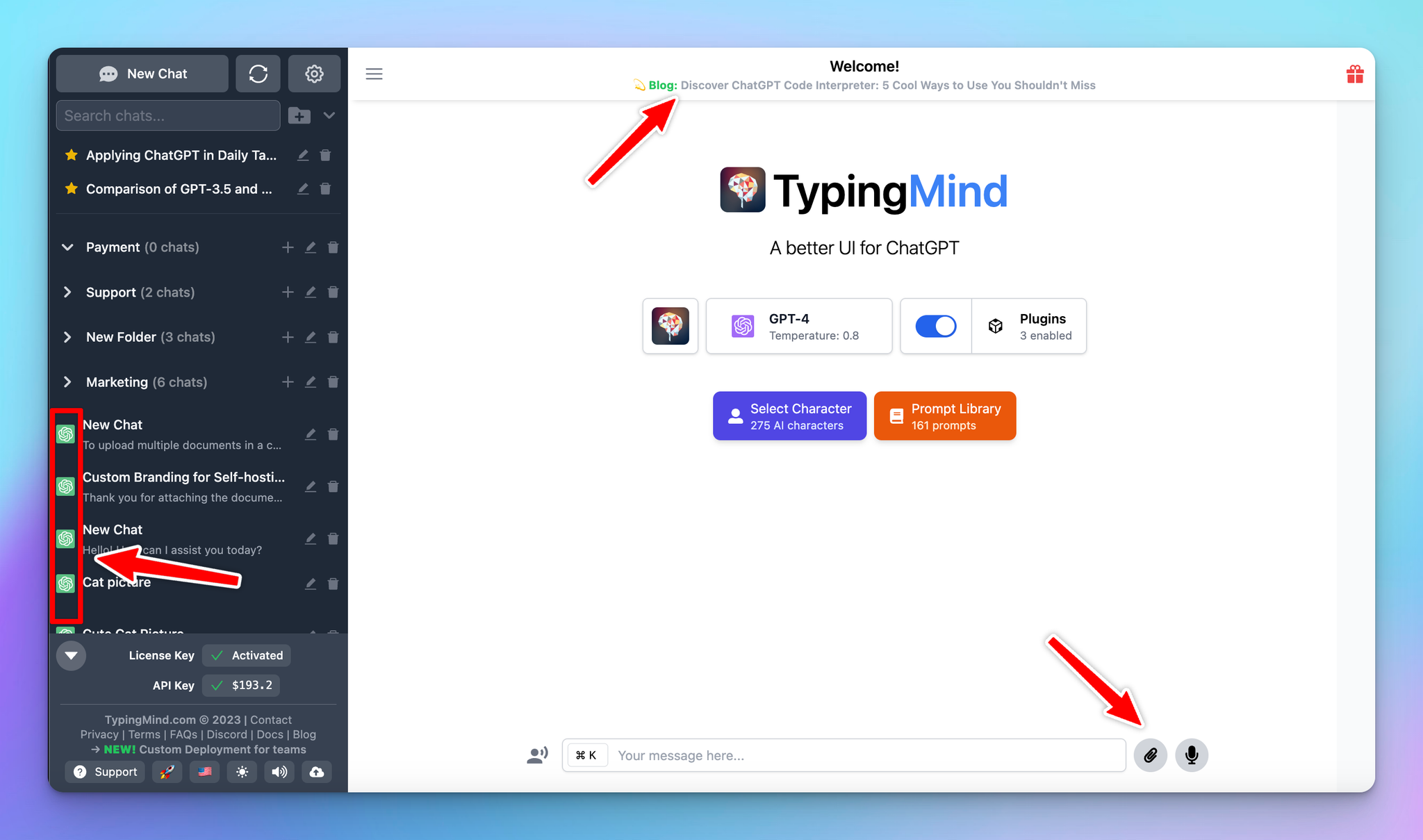The width and height of the screenshot is (1423, 840).
Task: Click the attachment paperclip near the message box
Action: pyautogui.click(x=1150, y=755)
